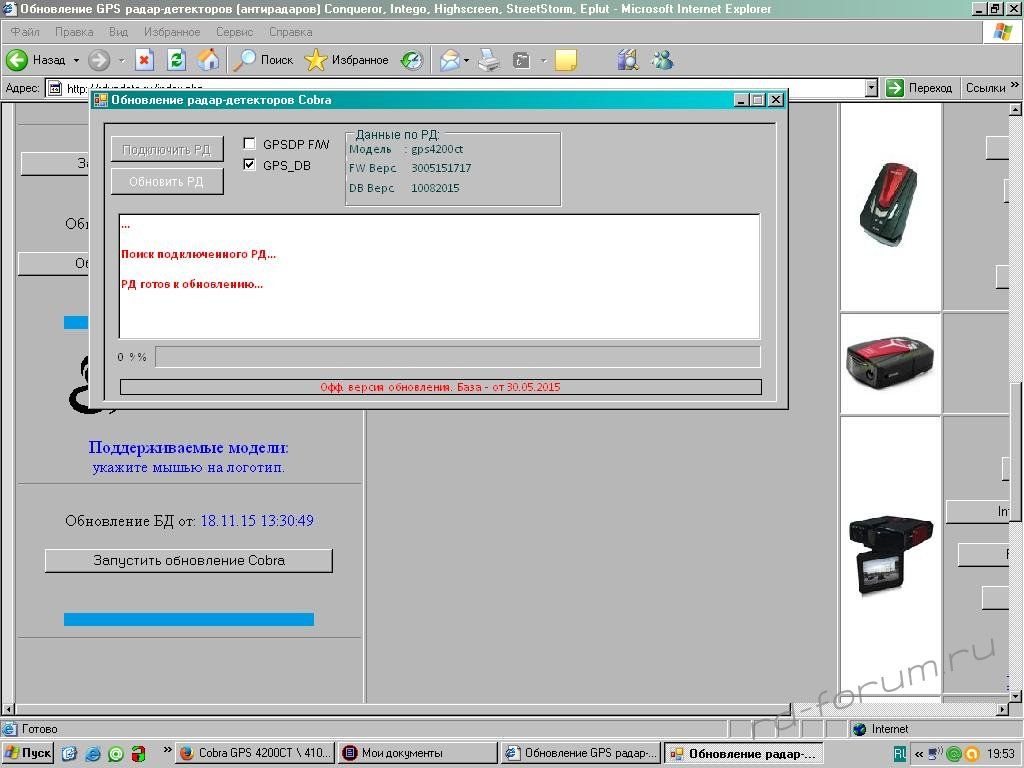The height and width of the screenshot is (768, 1024).
Task: Click the Переход go button
Action: [920, 88]
